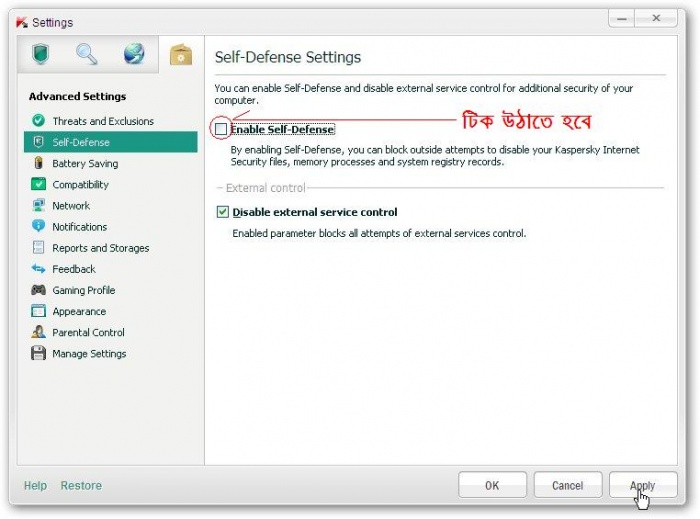Uncheck Disable external service control
The height and width of the screenshot is (519, 700).
pos(222,212)
